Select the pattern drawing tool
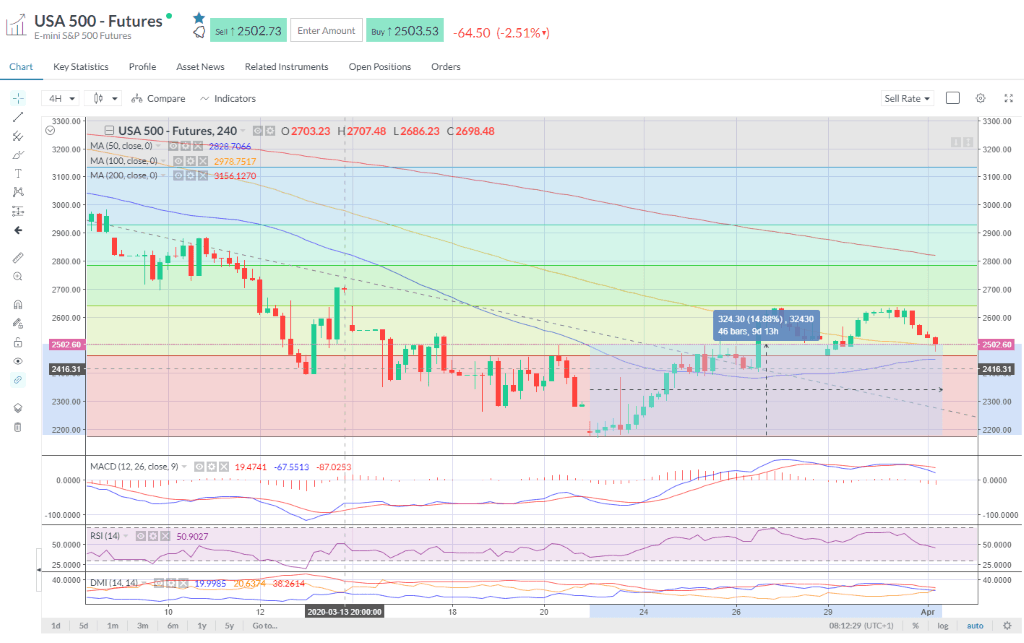Image resolution: width=1024 pixels, height=643 pixels. pos(18,192)
